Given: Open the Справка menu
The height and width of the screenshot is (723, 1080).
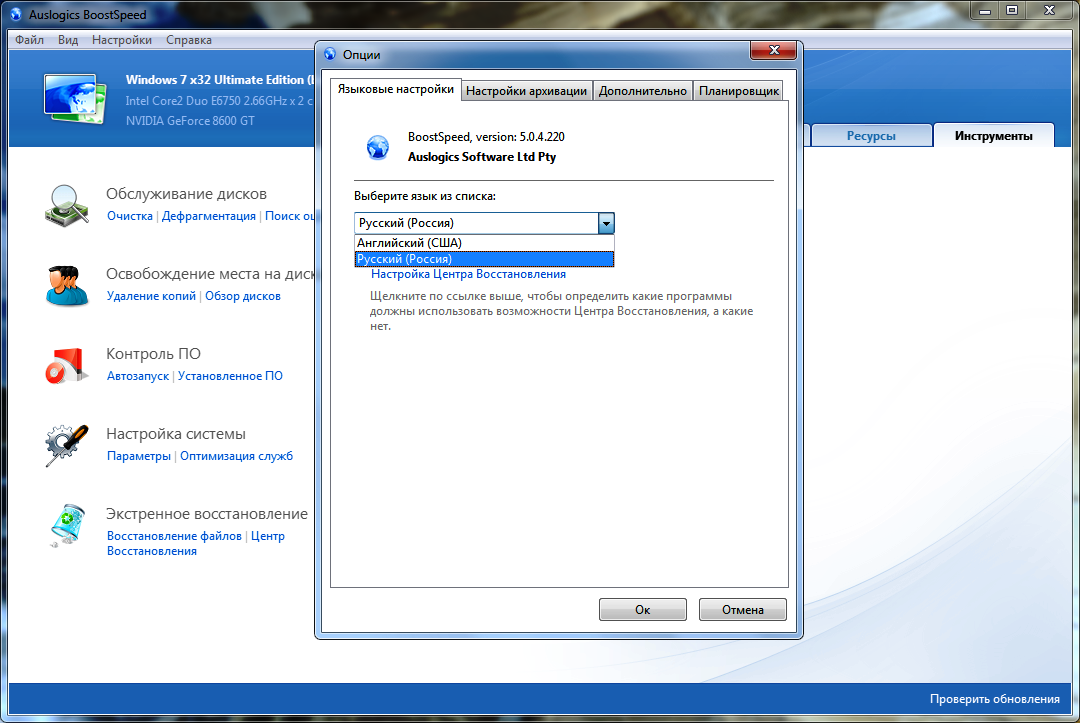Looking at the screenshot, I should point(189,40).
